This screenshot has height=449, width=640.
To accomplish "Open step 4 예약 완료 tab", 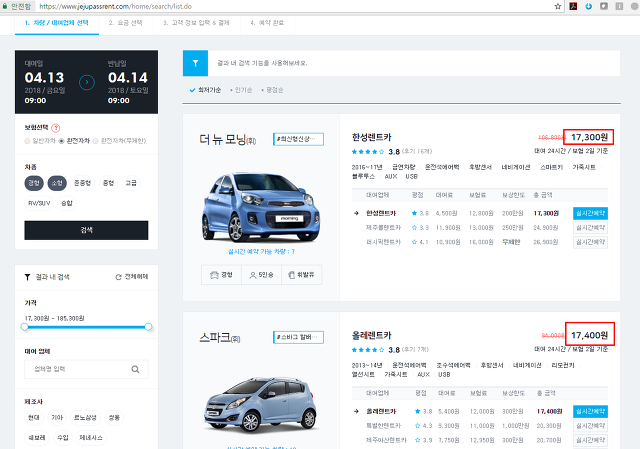I will click(267, 23).
